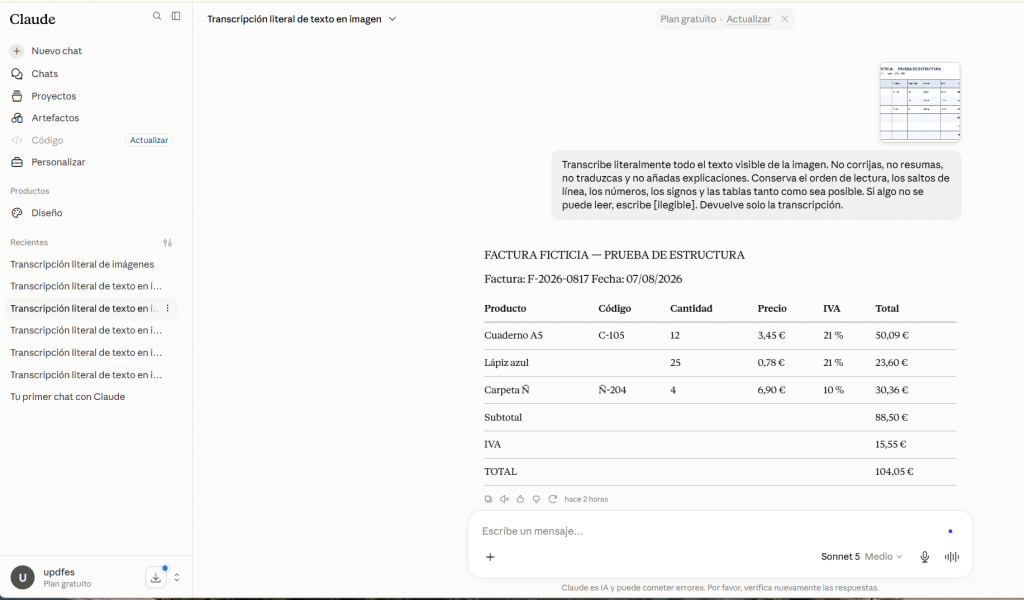
Task: Copy the response with the copy icon
Action: tap(488, 499)
